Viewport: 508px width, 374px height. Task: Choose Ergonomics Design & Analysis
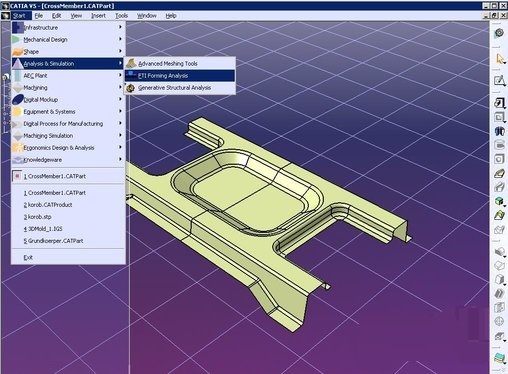(x=68, y=147)
